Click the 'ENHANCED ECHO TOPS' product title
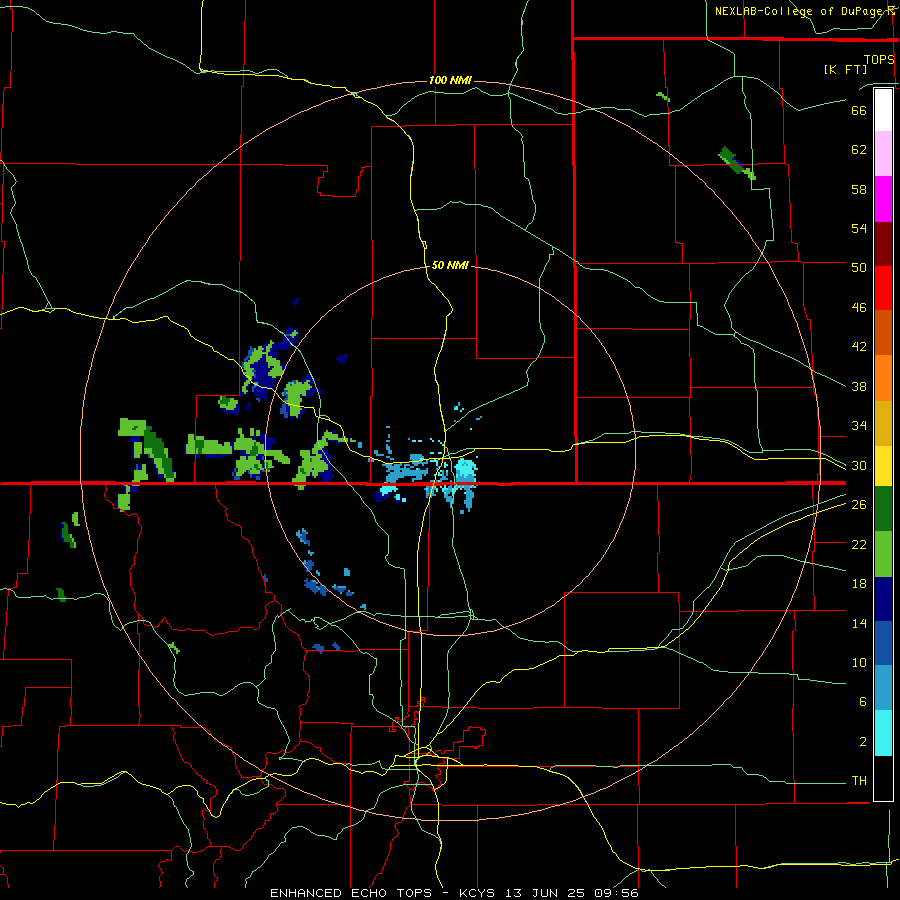The image size is (900, 900). [x=351, y=893]
